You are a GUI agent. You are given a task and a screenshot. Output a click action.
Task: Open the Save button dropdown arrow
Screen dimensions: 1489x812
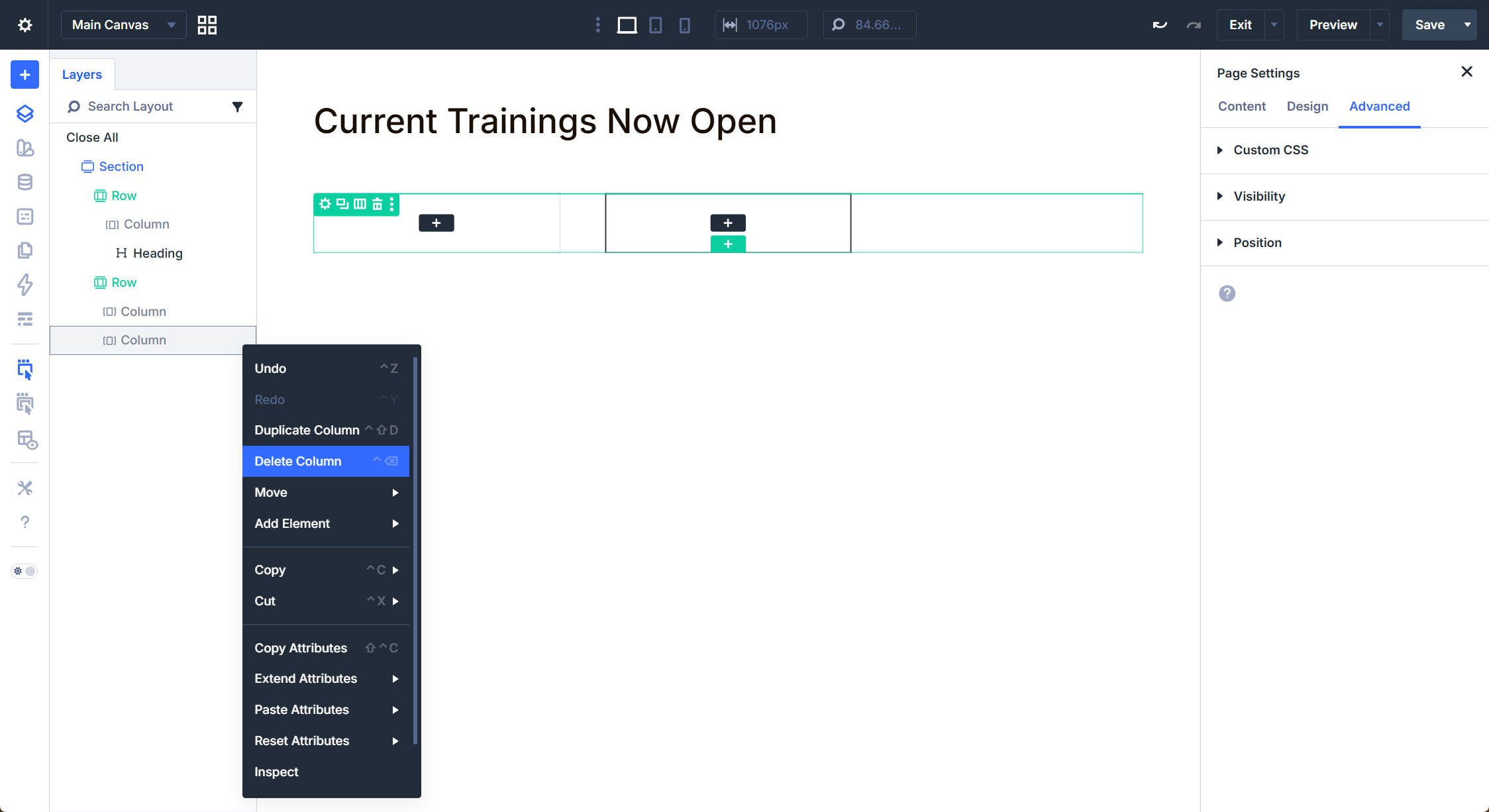1467,25
